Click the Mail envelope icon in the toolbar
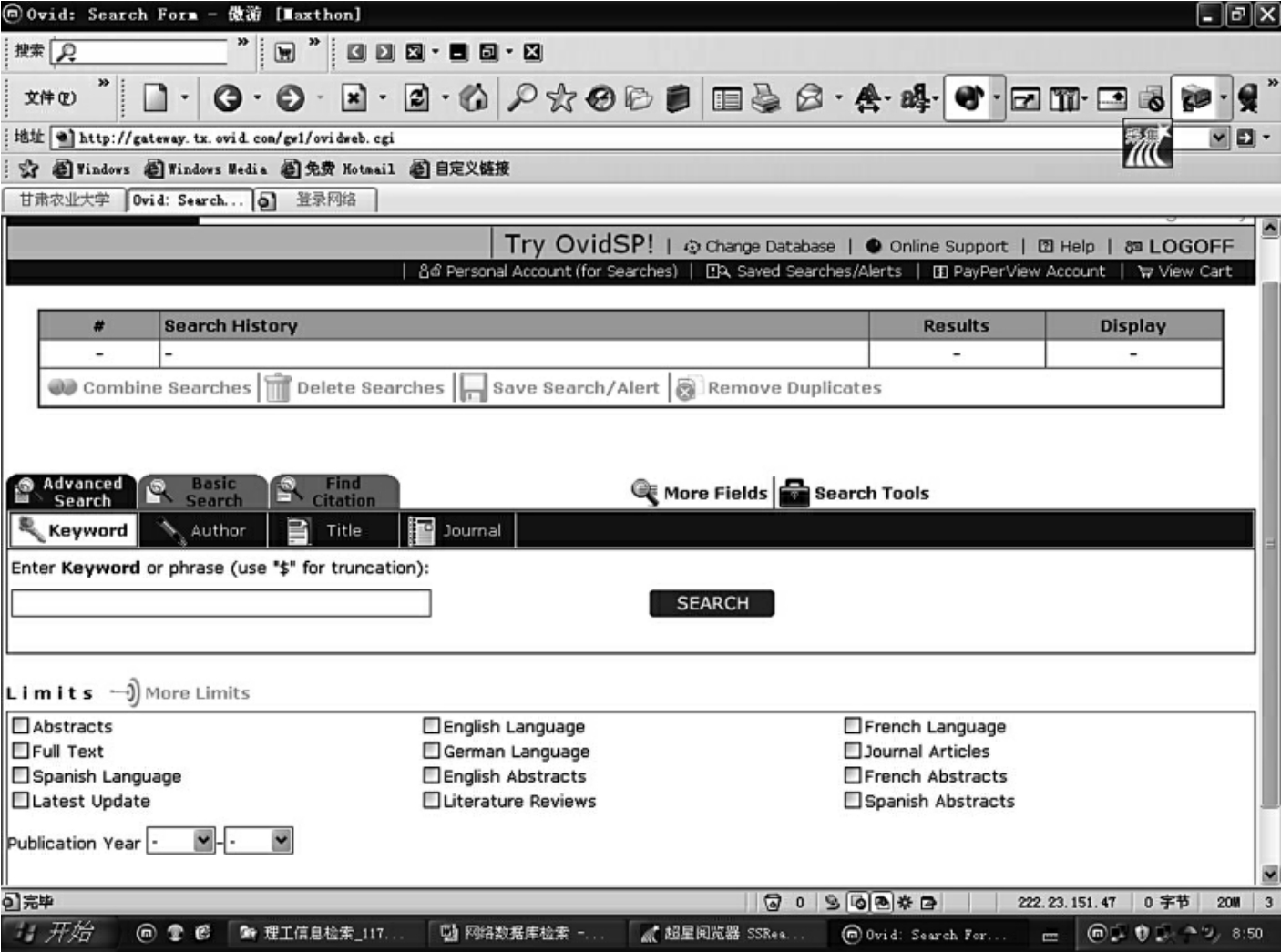The width and height of the screenshot is (1281, 952). click(810, 97)
